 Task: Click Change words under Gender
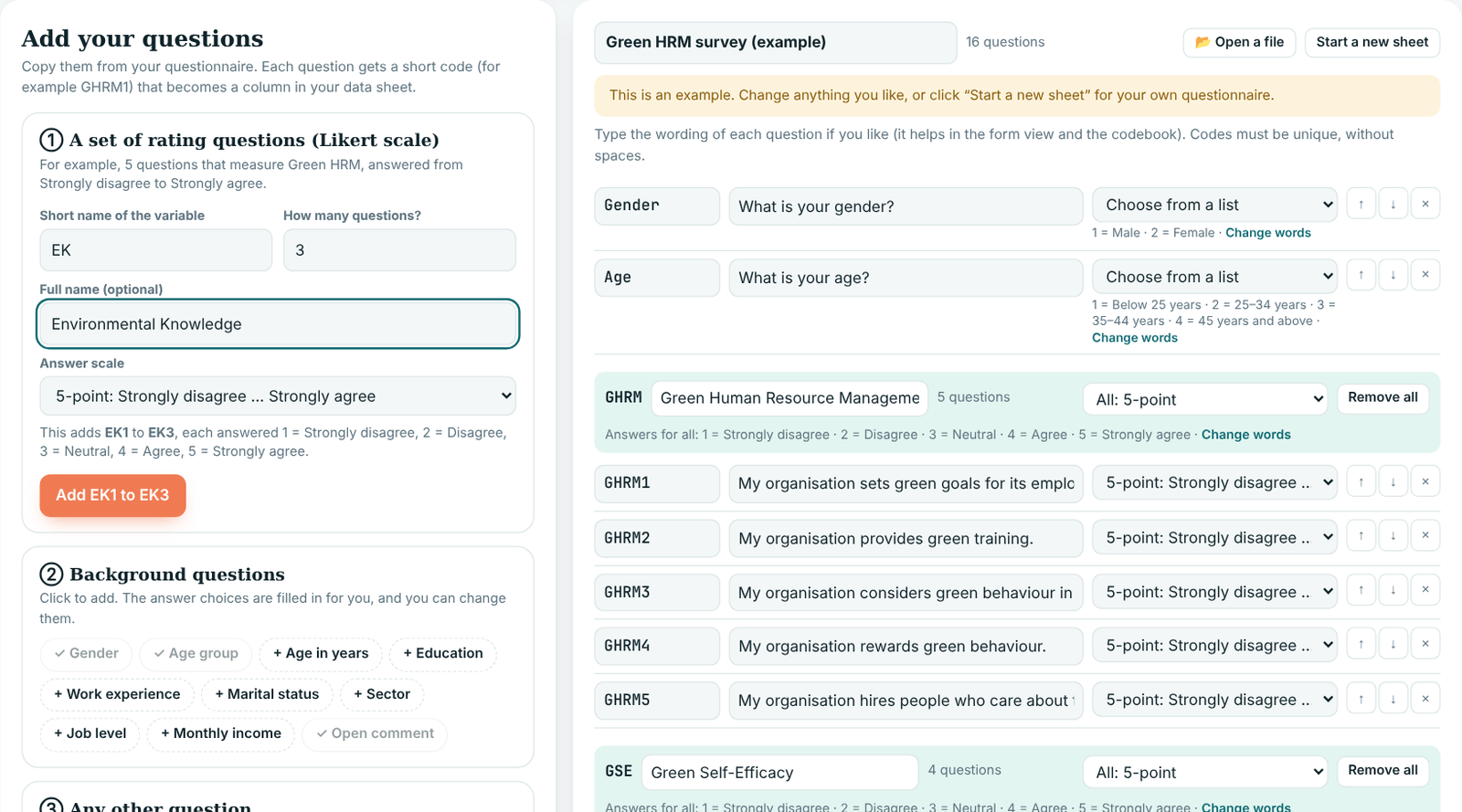tap(1267, 233)
